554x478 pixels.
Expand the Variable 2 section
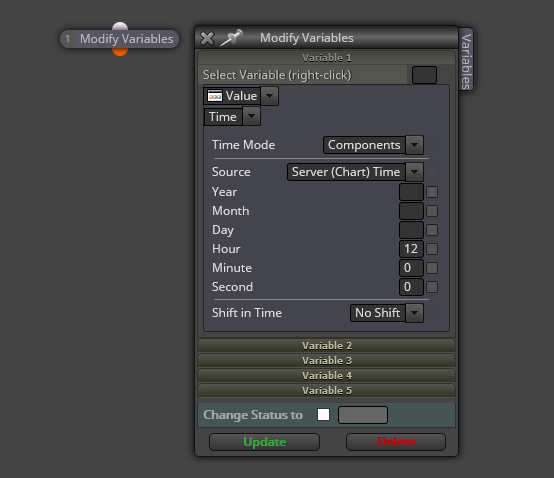click(x=326, y=346)
